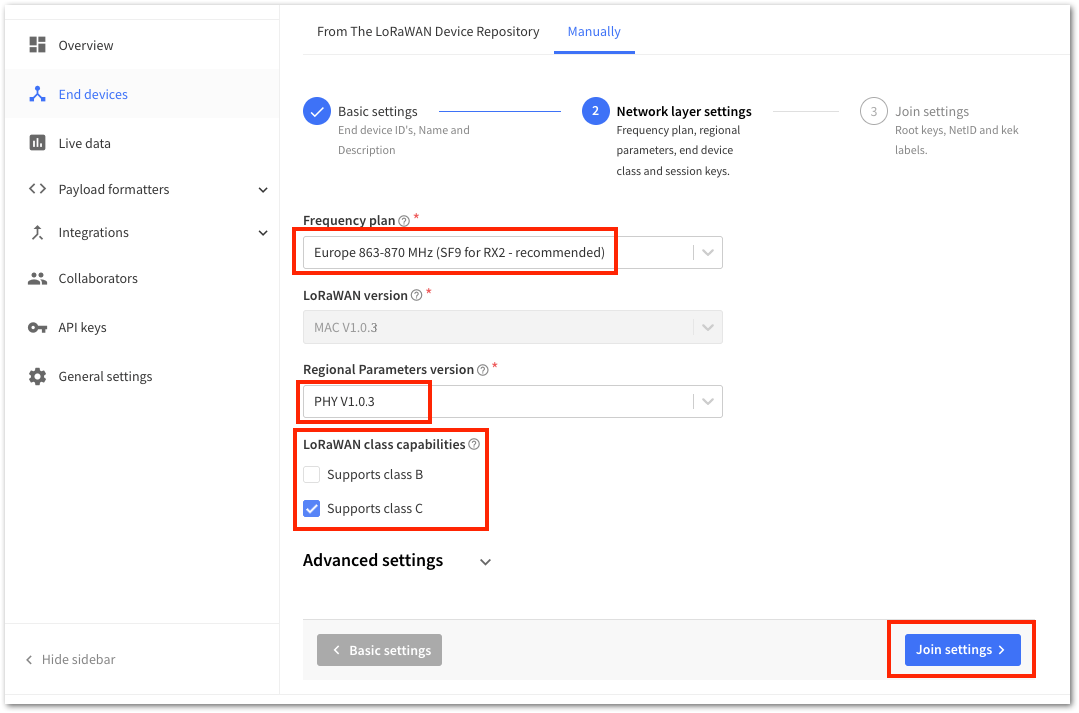Enable Supports class B checkbox
Image resolution: width=1079 pixels, height=713 pixels.
(312, 474)
